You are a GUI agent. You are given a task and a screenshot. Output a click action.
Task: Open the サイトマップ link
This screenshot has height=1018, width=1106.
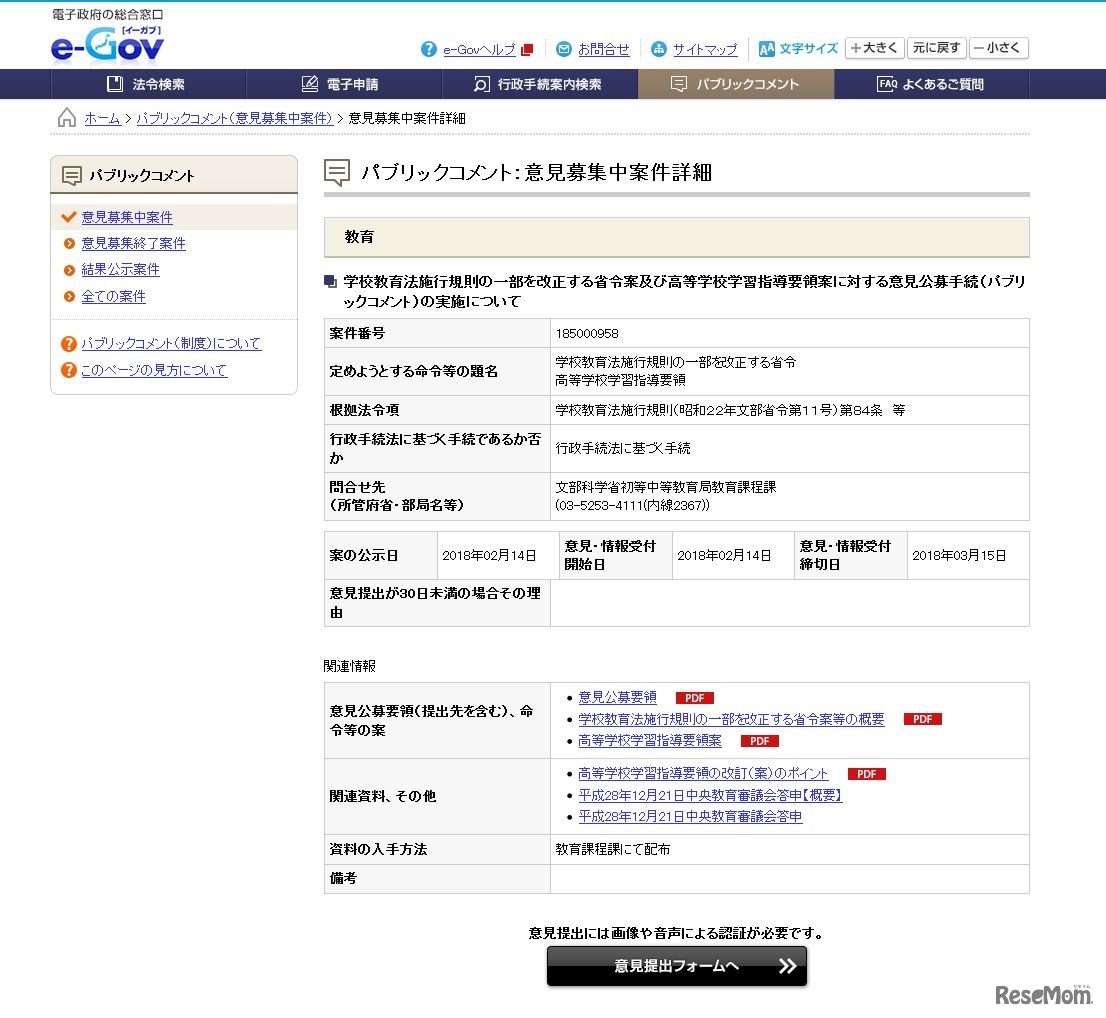(x=705, y=49)
